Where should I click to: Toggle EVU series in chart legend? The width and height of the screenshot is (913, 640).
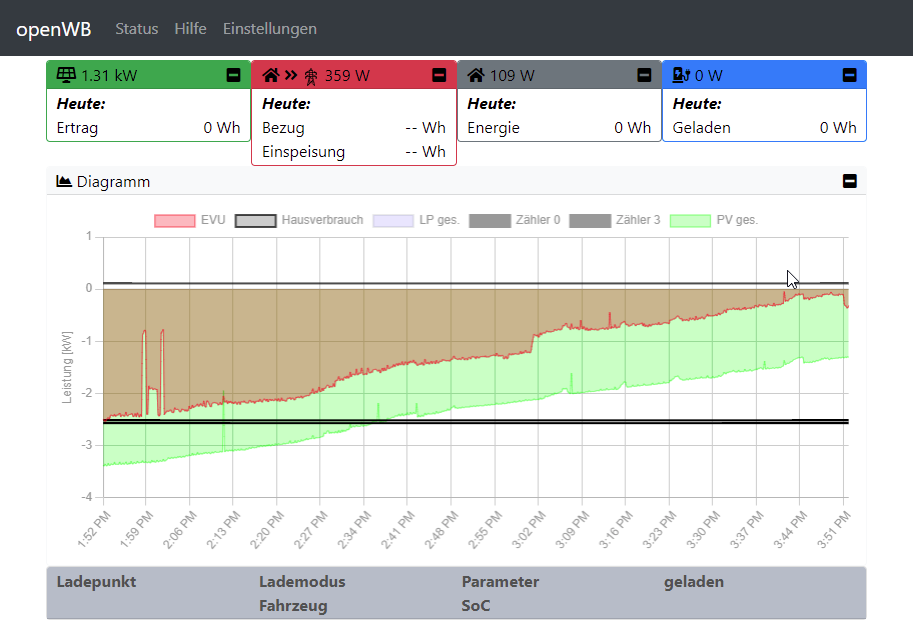pyautogui.click(x=190, y=220)
